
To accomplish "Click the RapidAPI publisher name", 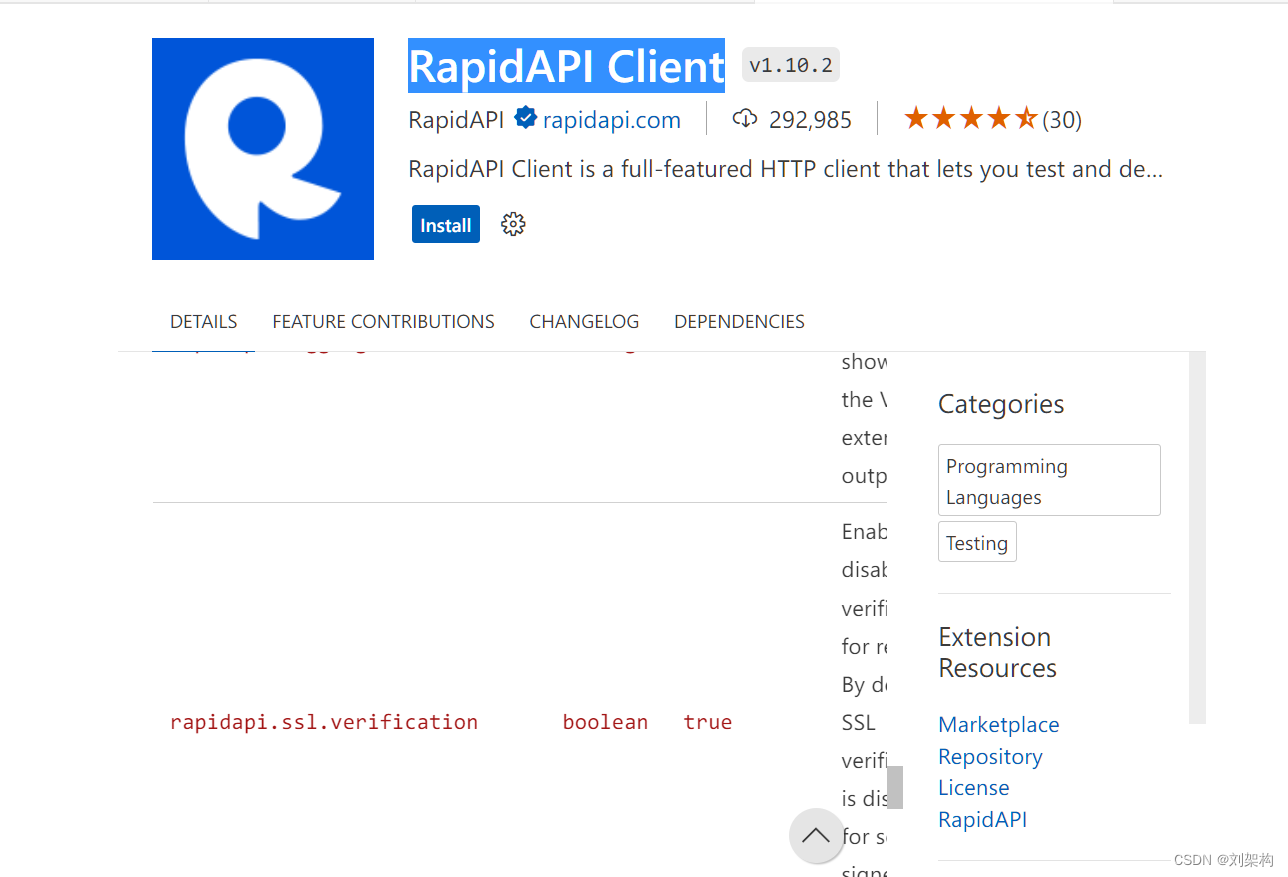I will pyautogui.click(x=456, y=120).
